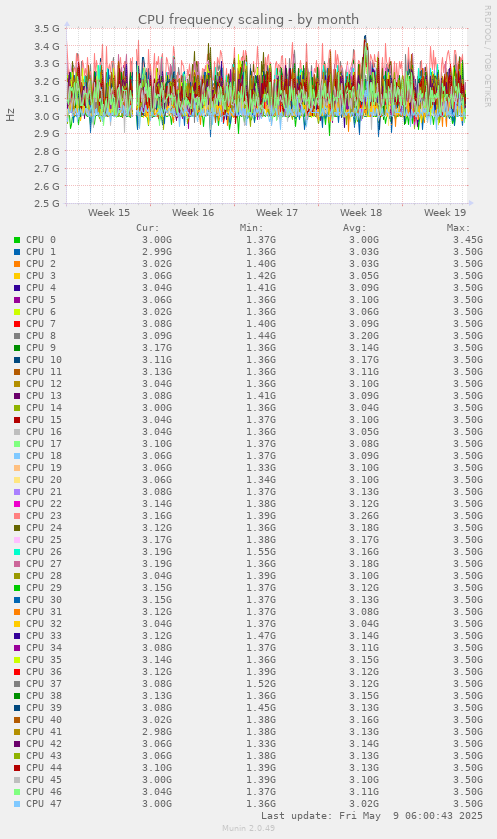Click the CPU 33 indigo legend swatch

click(x=17, y=636)
